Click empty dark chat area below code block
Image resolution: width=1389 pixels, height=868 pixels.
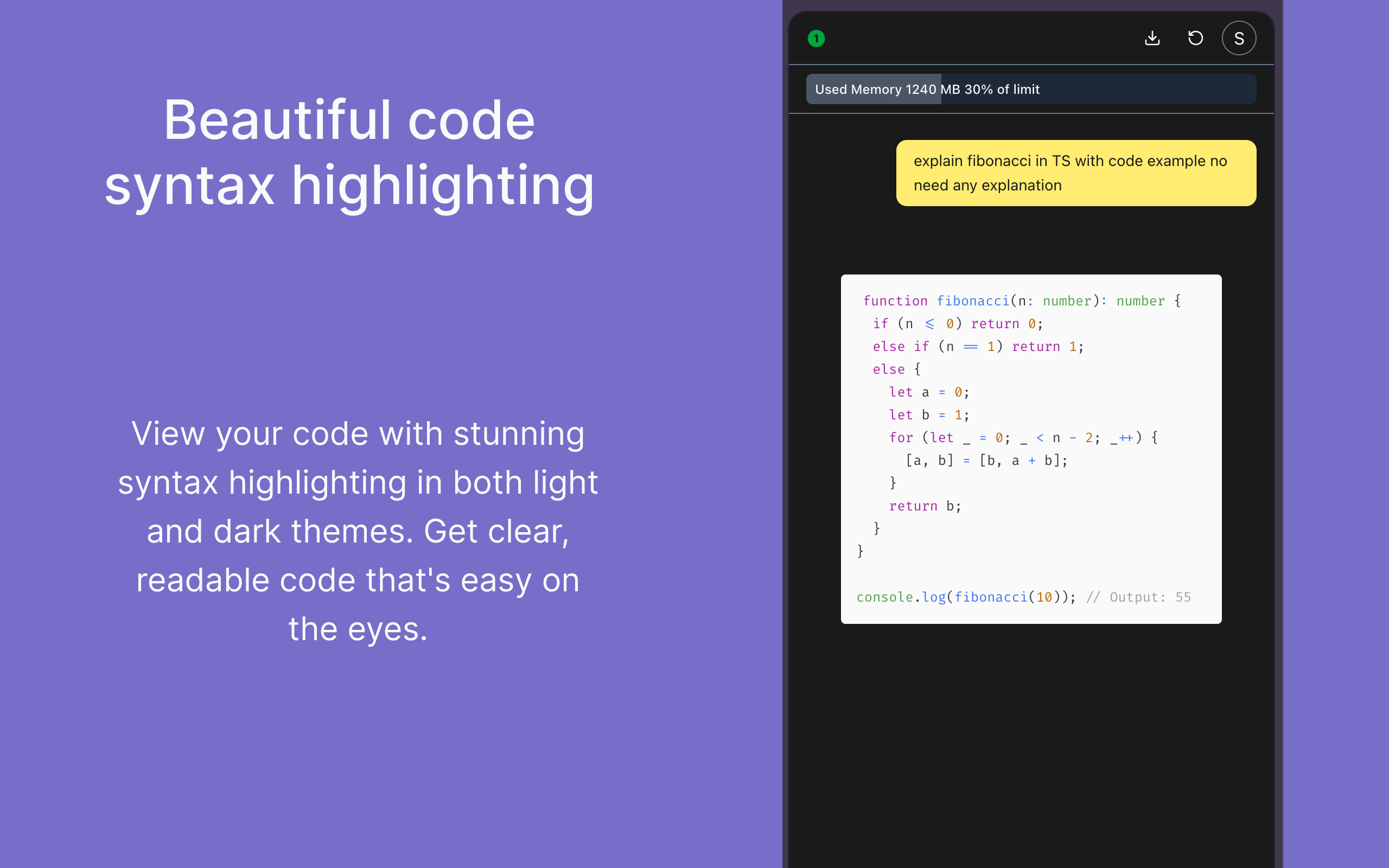[1031, 746]
